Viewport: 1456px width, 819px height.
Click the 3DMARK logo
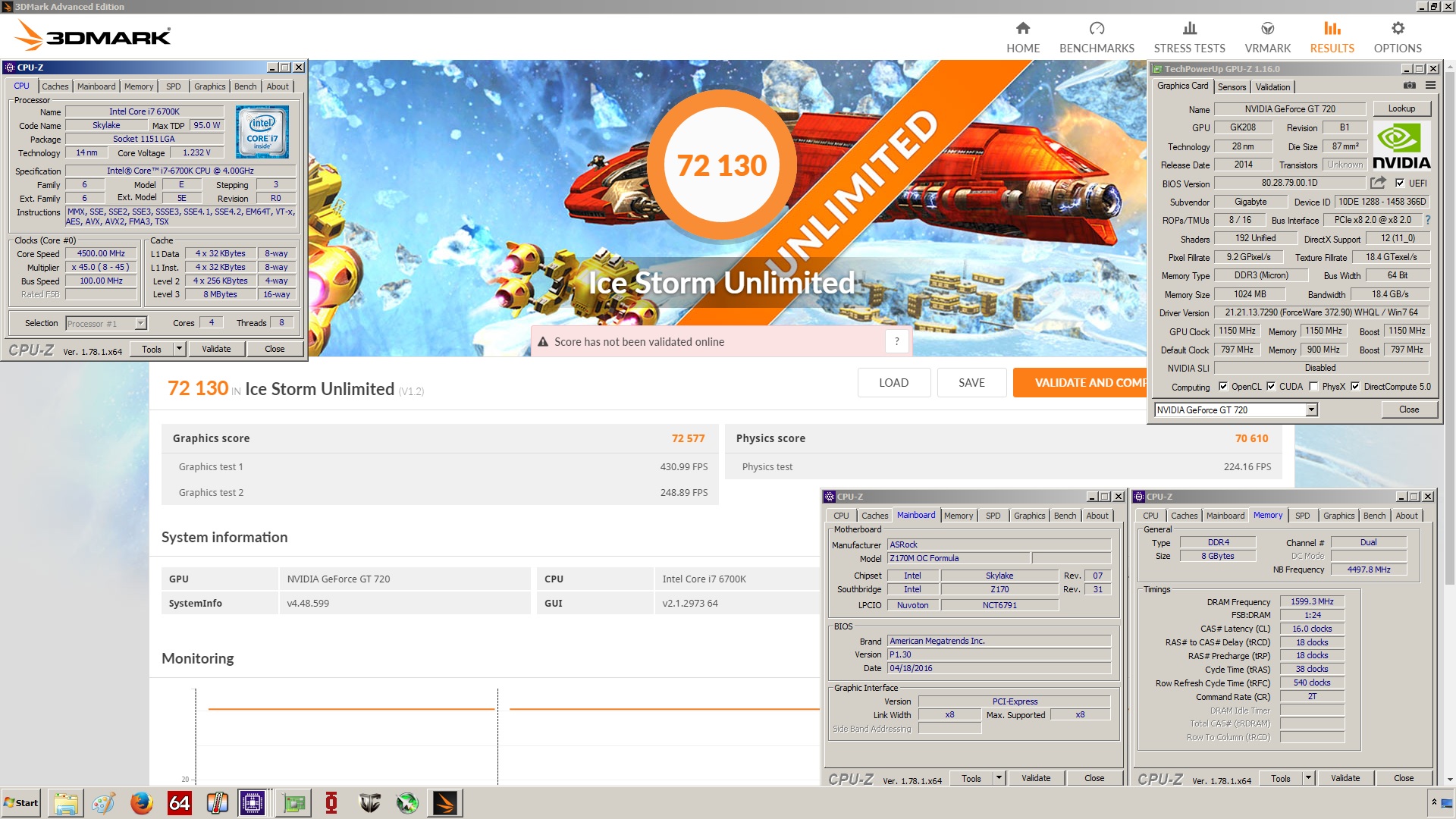click(x=93, y=36)
